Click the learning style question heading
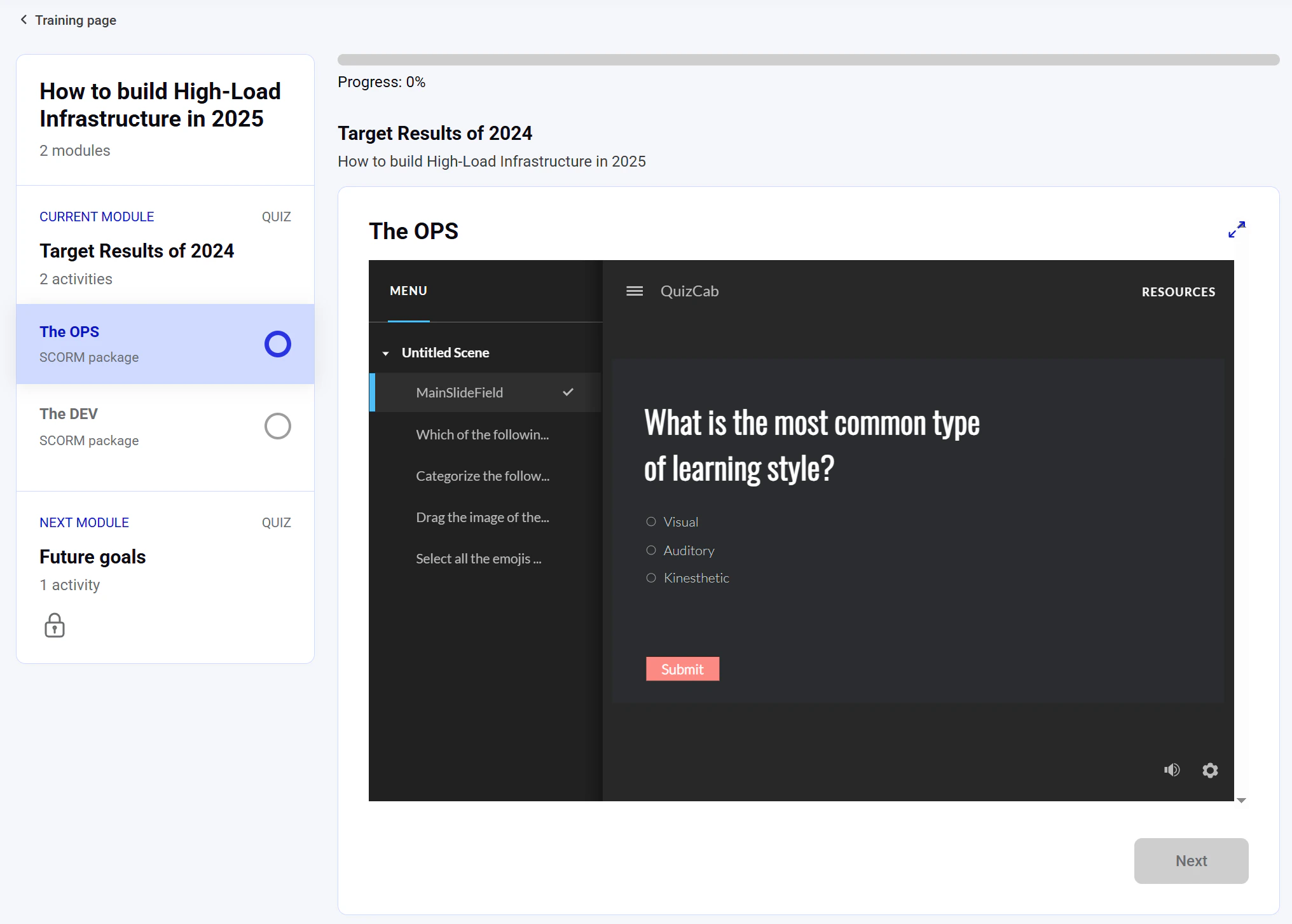The width and height of the screenshot is (1292, 924). tap(812, 446)
